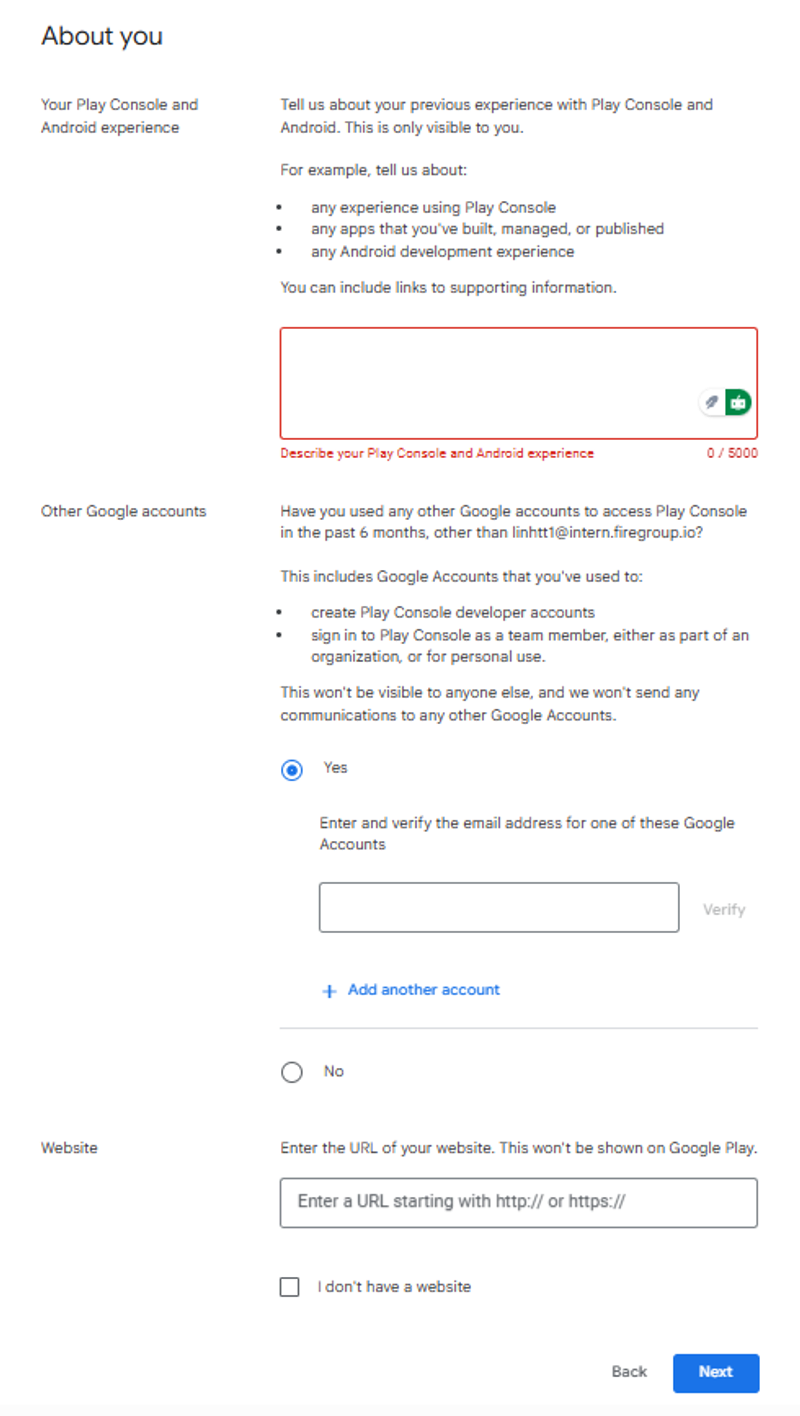The image size is (800, 1416).
Task: Open the "Add another account" link
Action: click(x=423, y=990)
